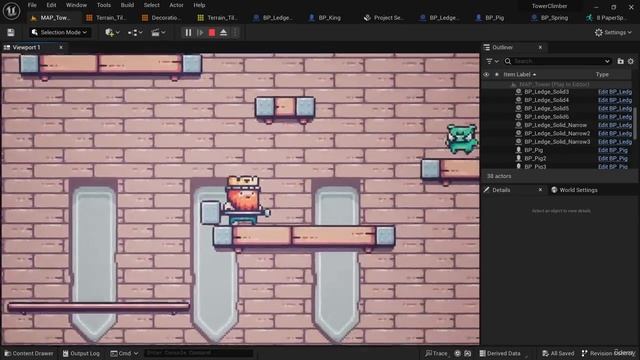
Task: Close the Details panel tab
Action: pos(540,190)
